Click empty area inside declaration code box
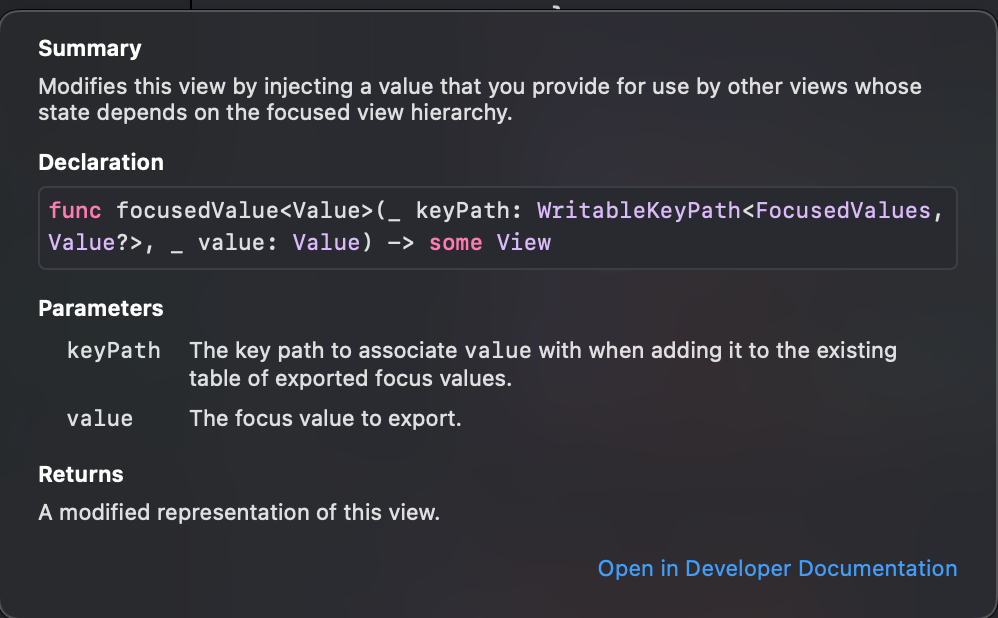 tap(751, 244)
